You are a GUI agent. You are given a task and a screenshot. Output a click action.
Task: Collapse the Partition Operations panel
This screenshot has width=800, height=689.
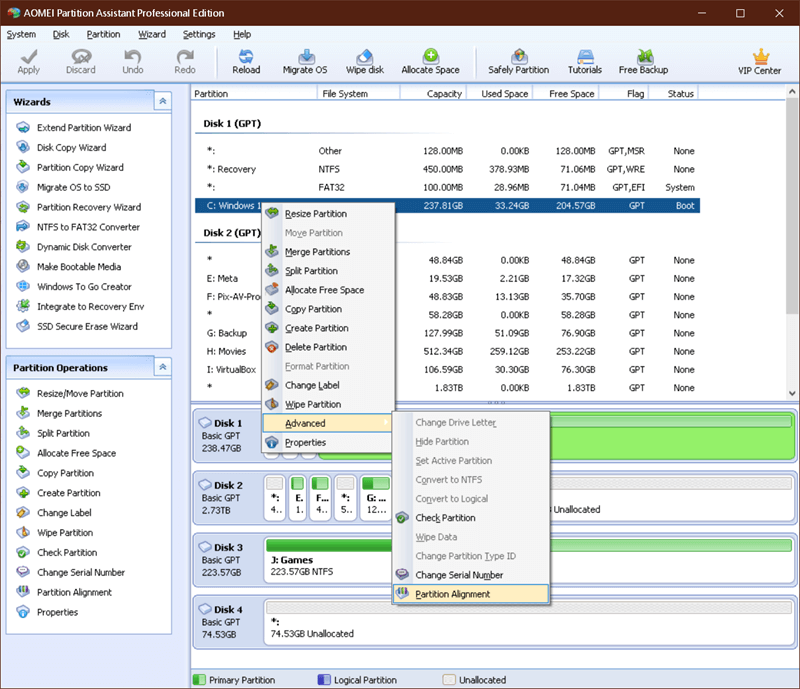pyautogui.click(x=163, y=367)
